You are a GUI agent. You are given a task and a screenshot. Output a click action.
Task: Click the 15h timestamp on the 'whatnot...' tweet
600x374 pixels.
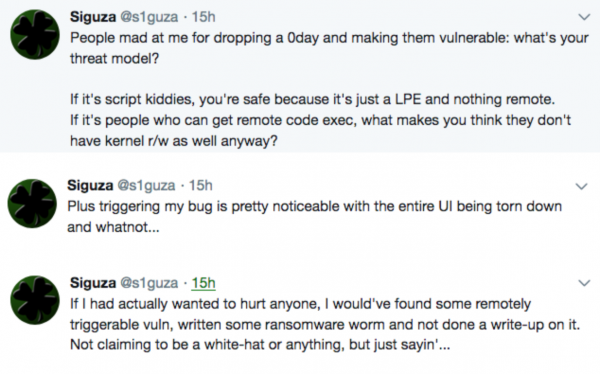(x=201, y=186)
